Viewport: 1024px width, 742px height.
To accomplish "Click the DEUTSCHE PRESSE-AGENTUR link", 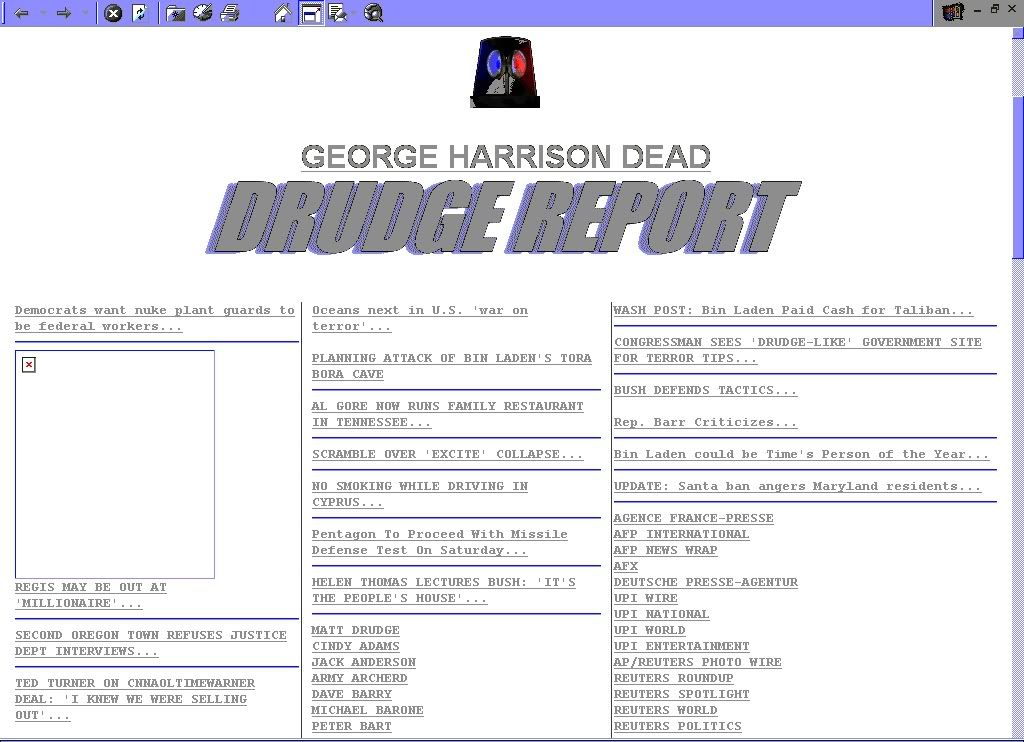I will (706, 582).
